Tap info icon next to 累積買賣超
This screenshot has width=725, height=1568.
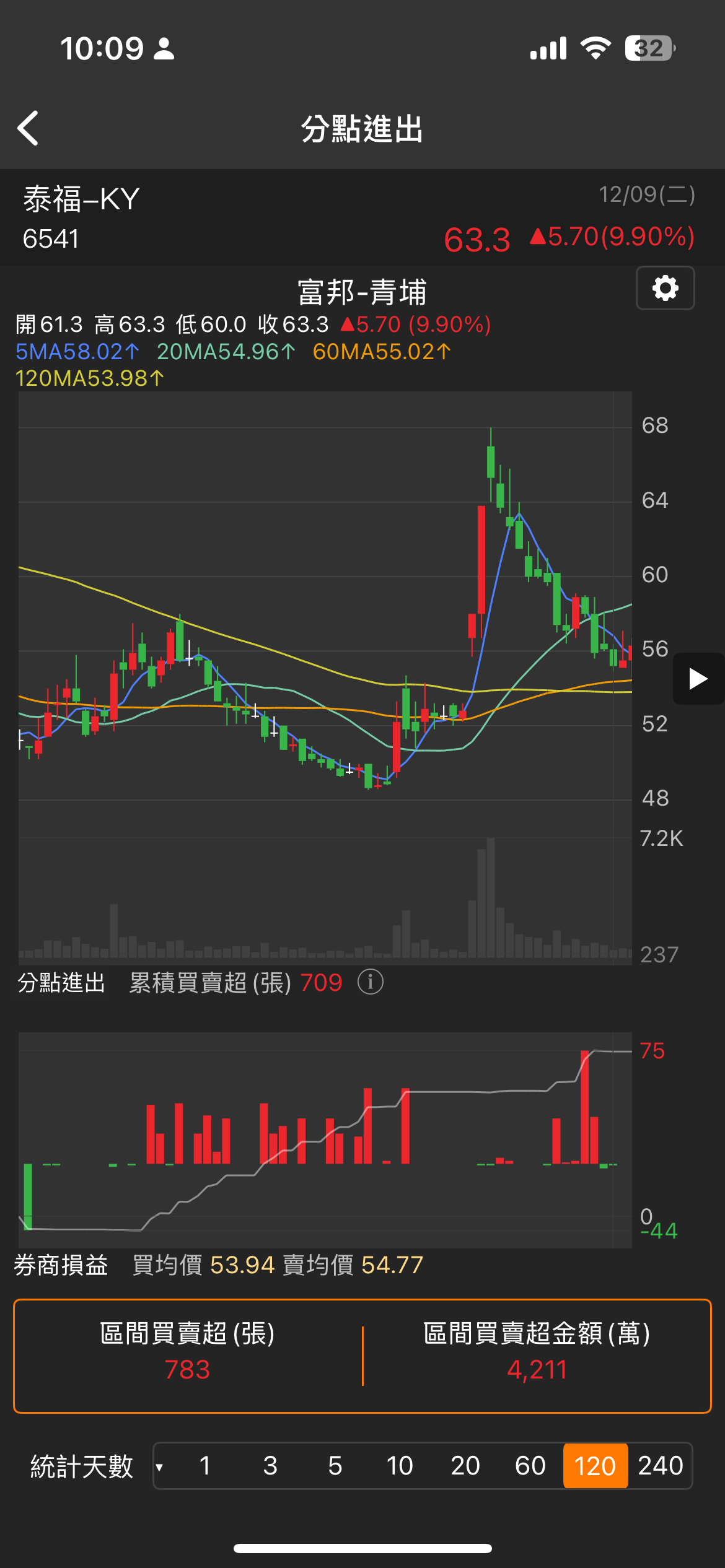pyautogui.click(x=371, y=982)
